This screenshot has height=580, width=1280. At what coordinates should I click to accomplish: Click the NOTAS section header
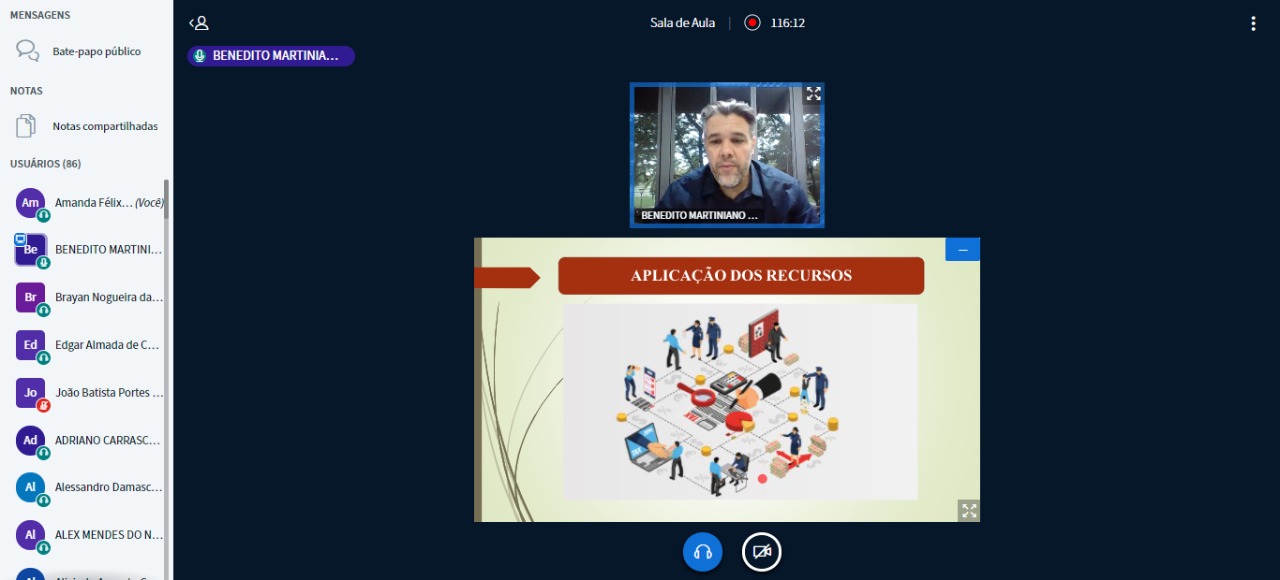(26, 90)
